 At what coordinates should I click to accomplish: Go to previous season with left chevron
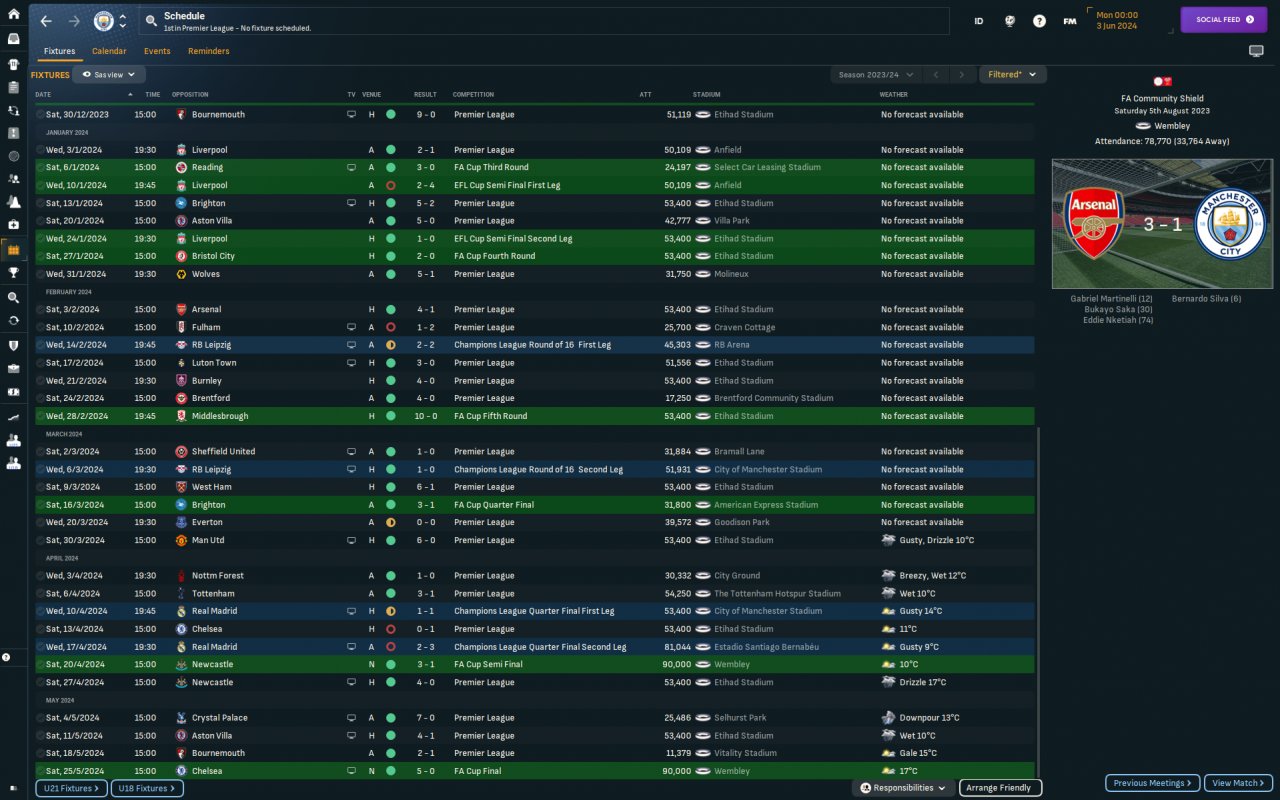[935, 74]
